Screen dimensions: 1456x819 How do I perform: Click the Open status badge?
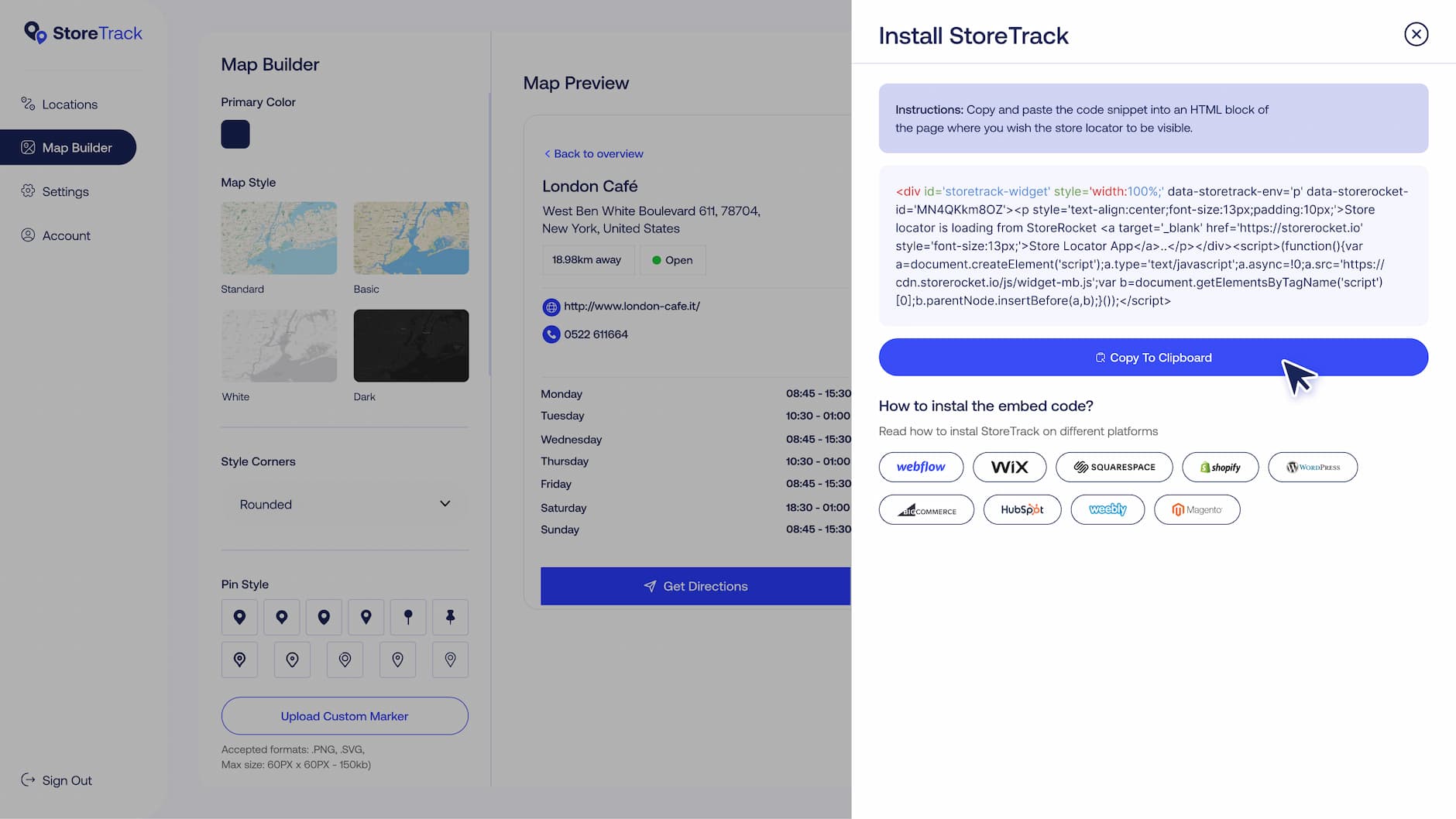pyautogui.click(x=672, y=260)
